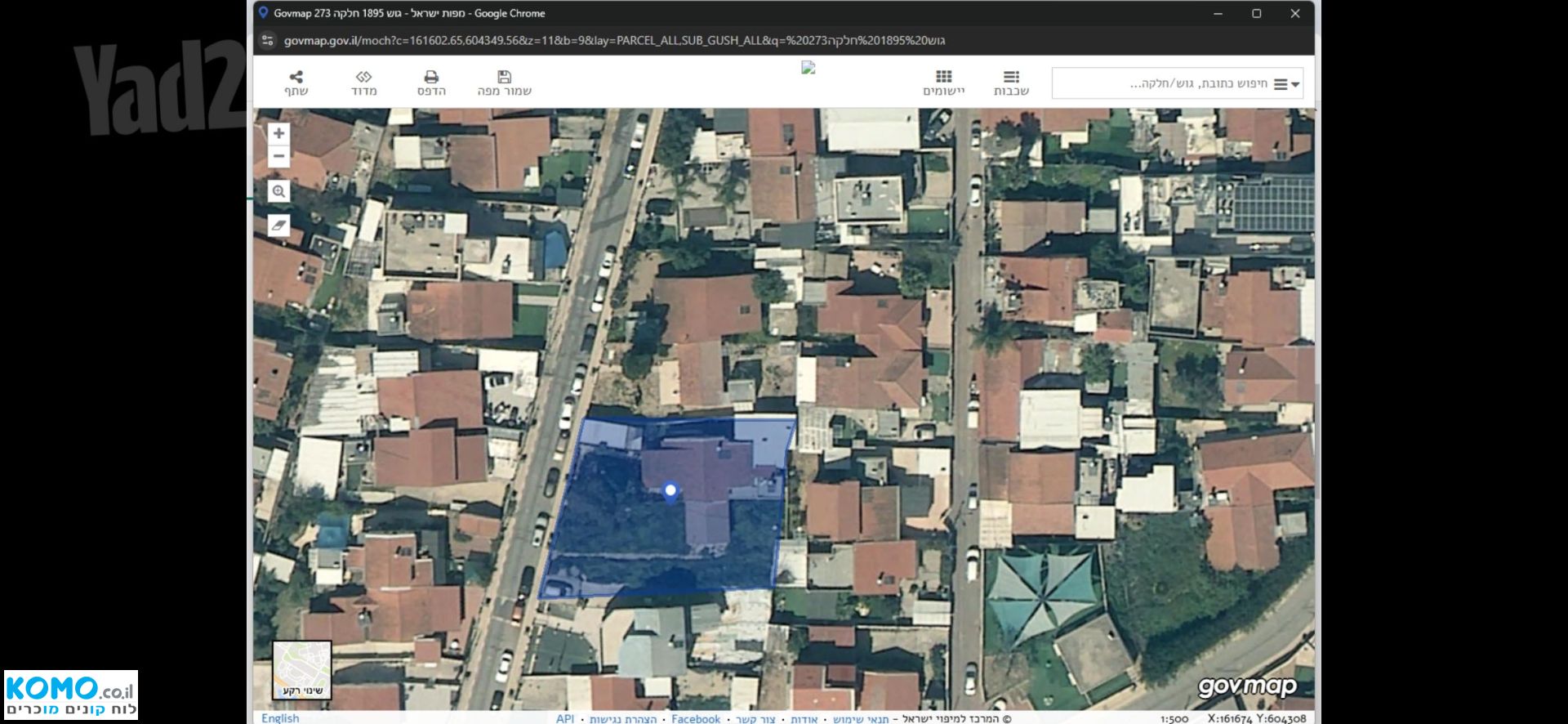This screenshot has height=724, width=1568.
Task: Expand the search type dropdown arrow
Action: tap(1295, 84)
